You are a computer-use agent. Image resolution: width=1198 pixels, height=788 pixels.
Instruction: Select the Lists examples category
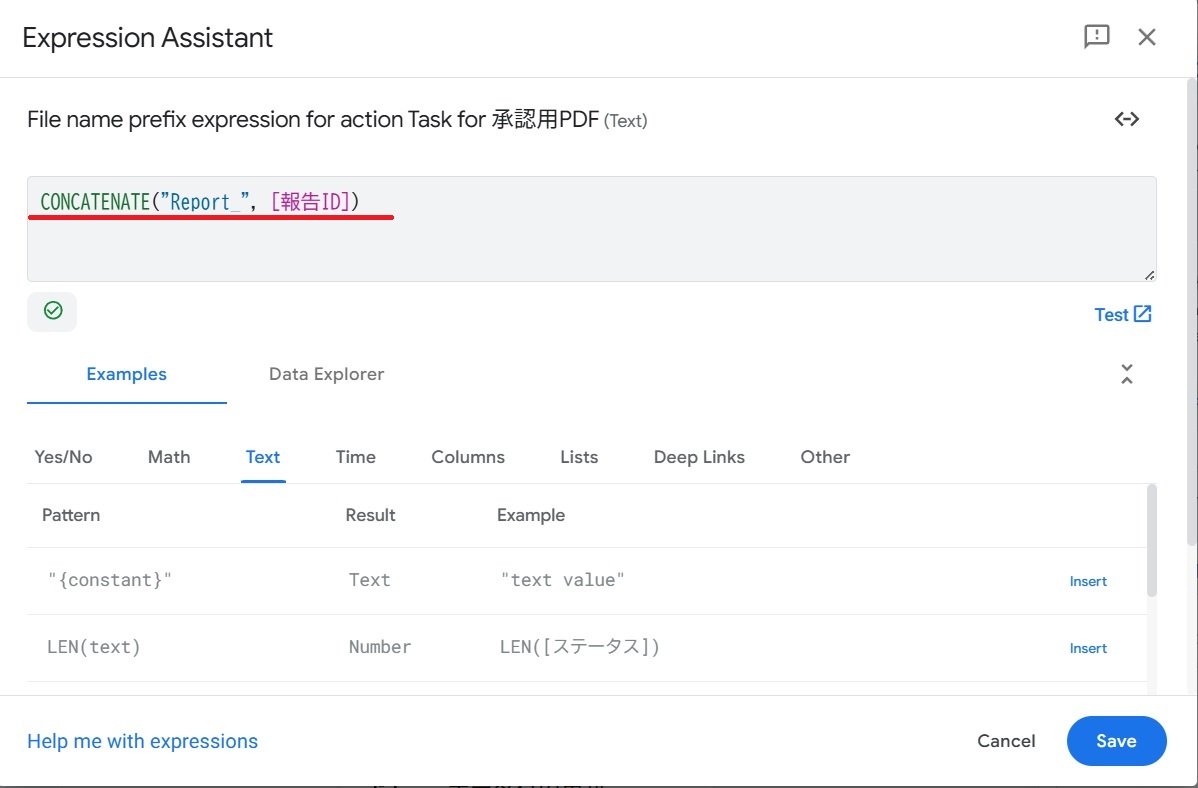579,457
